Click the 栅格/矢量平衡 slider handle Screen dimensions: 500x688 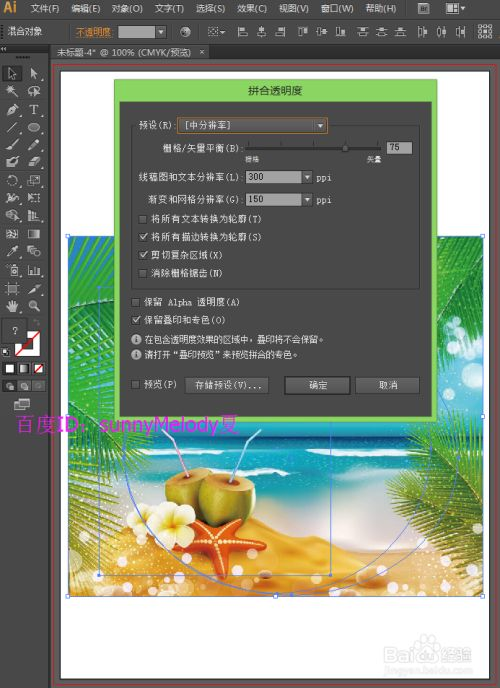pyautogui.click(x=346, y=148)
